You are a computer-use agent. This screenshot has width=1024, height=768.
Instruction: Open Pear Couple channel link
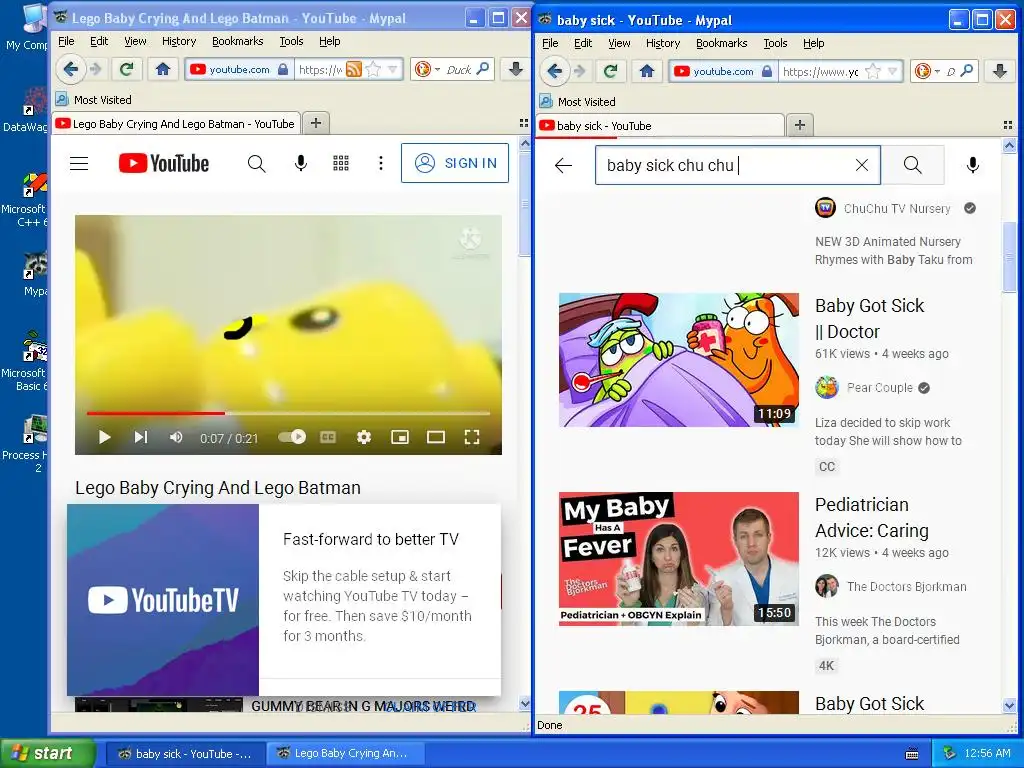coord(879,387)
